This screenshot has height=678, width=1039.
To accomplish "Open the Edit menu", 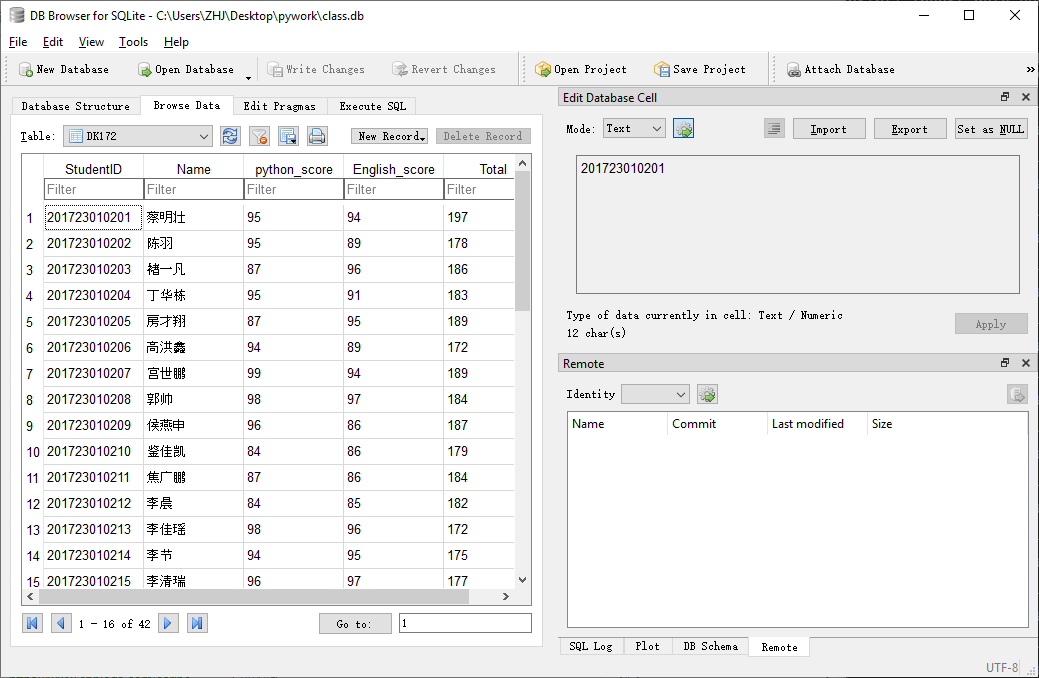I will [x=52, y=42].
